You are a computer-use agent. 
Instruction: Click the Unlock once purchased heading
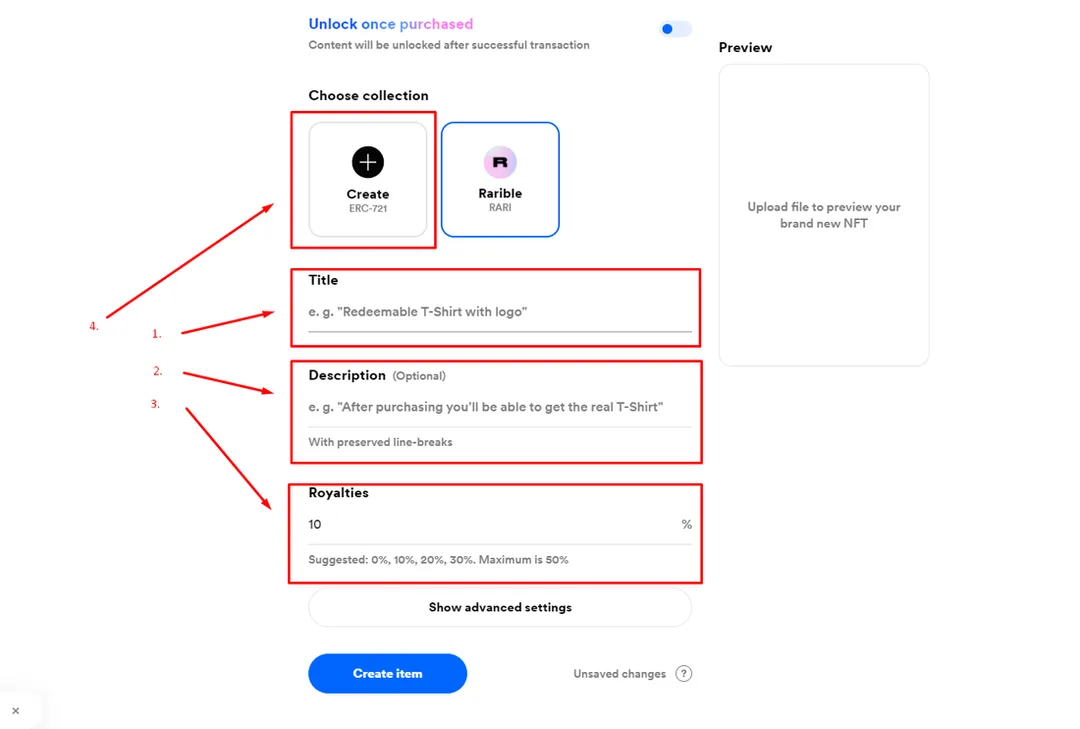click(x=390, y=24)
